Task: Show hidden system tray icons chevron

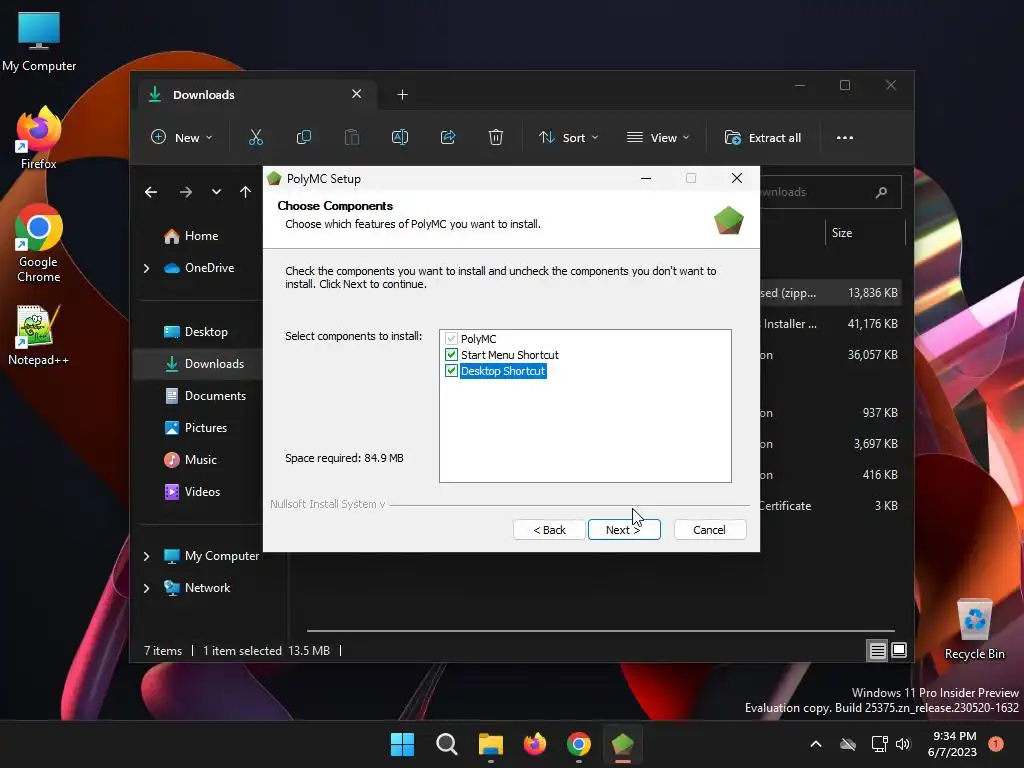Action: coord(816,744)
